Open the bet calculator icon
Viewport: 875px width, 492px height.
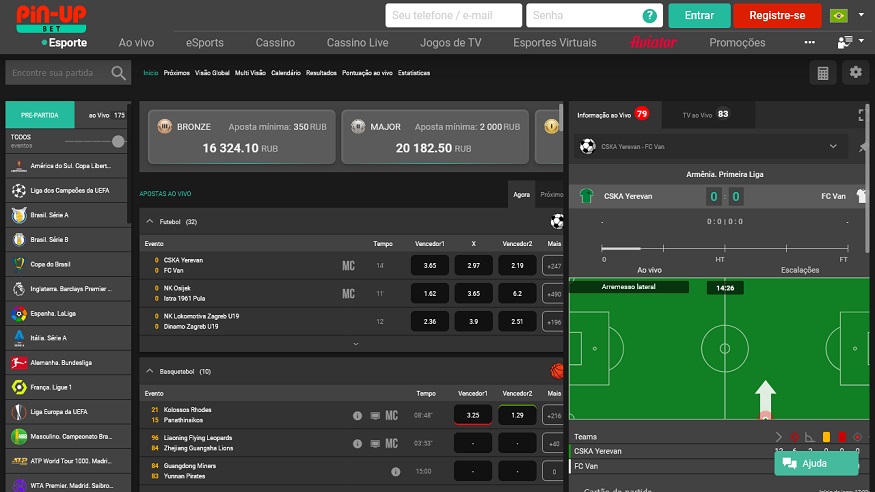click(x=823, y=73)
